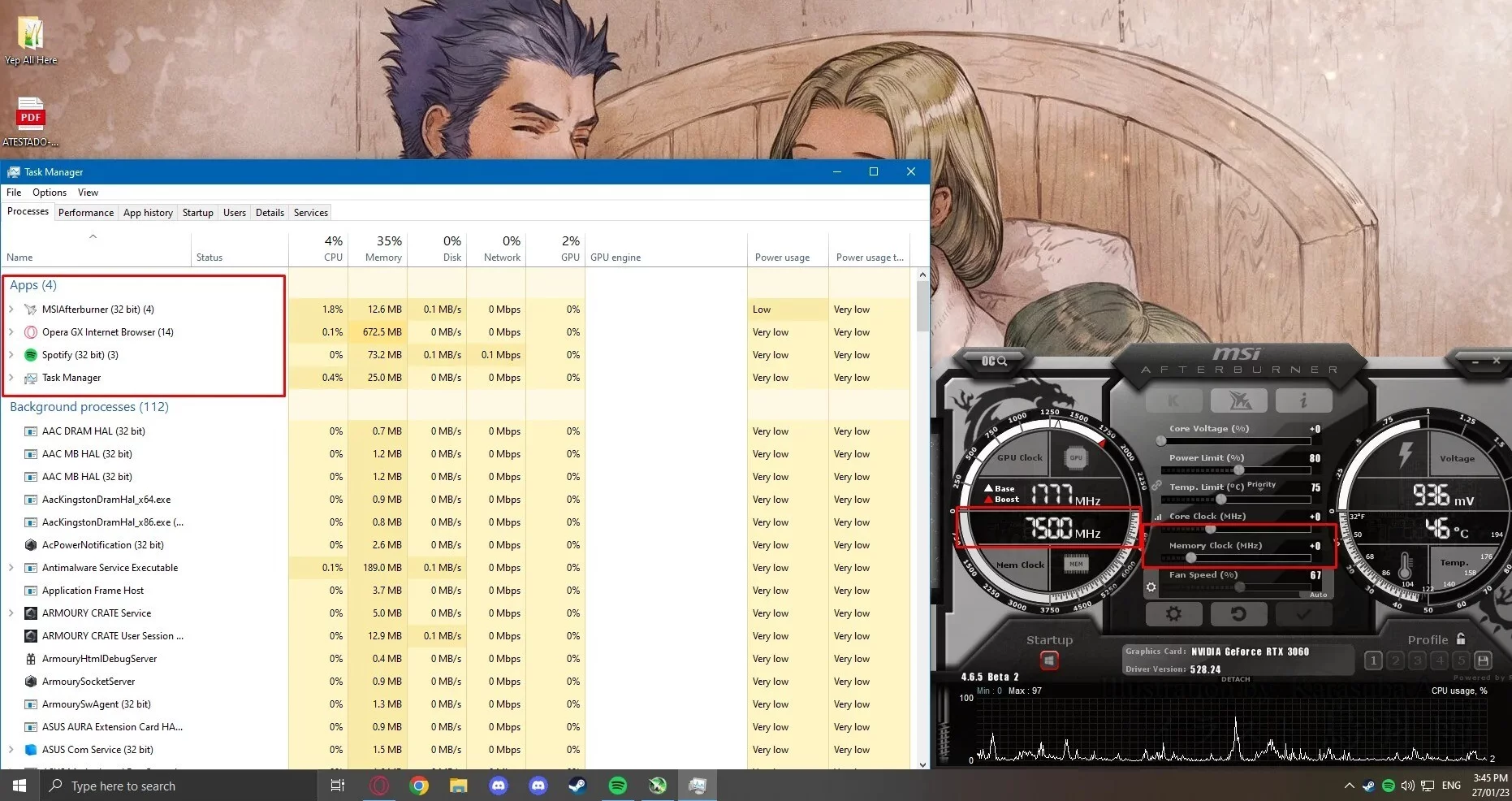Click the fan speed settings gear icon
Screen dimensions: 1512x801
[1151, 587]
